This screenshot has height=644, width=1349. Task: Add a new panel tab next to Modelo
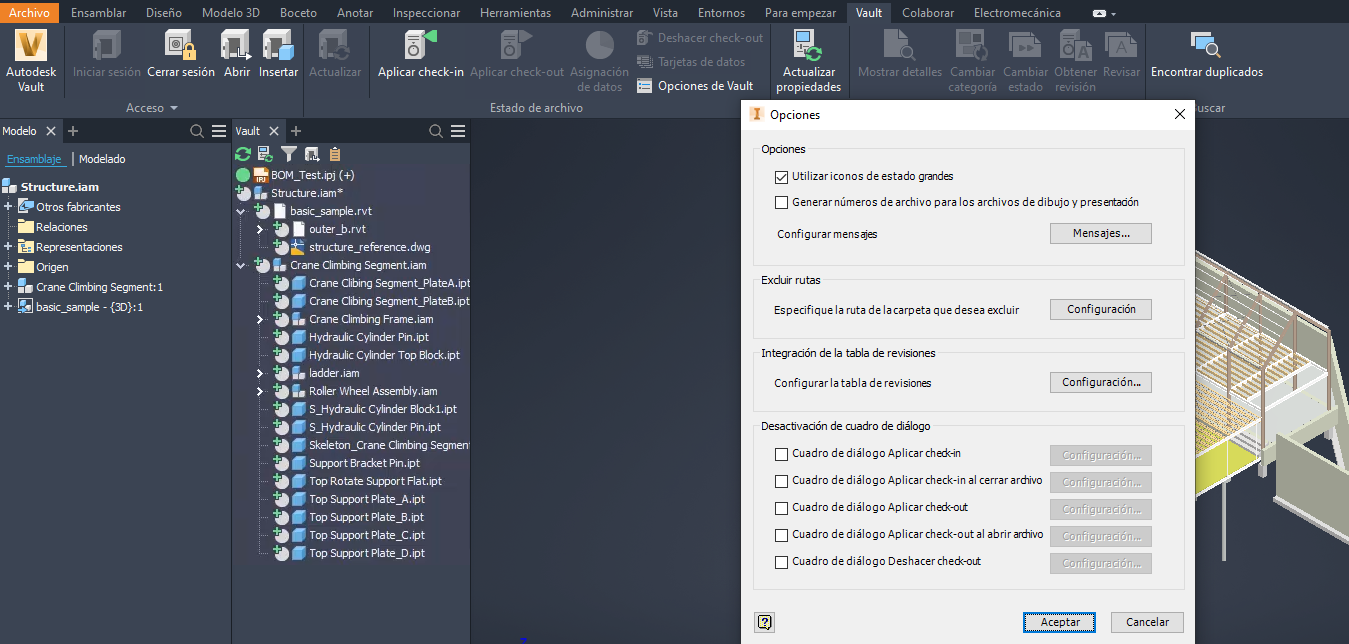73,131
